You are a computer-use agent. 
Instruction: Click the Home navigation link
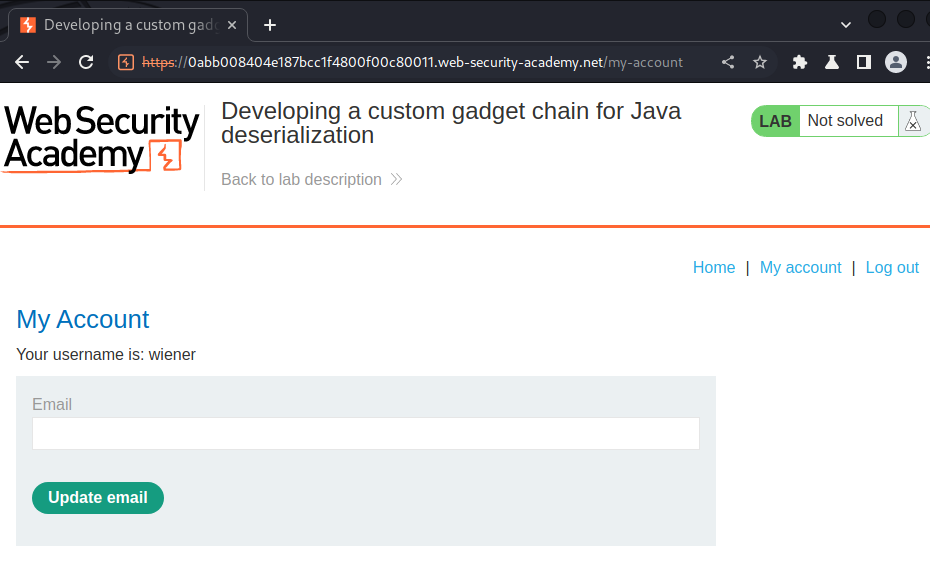point(714,268)
